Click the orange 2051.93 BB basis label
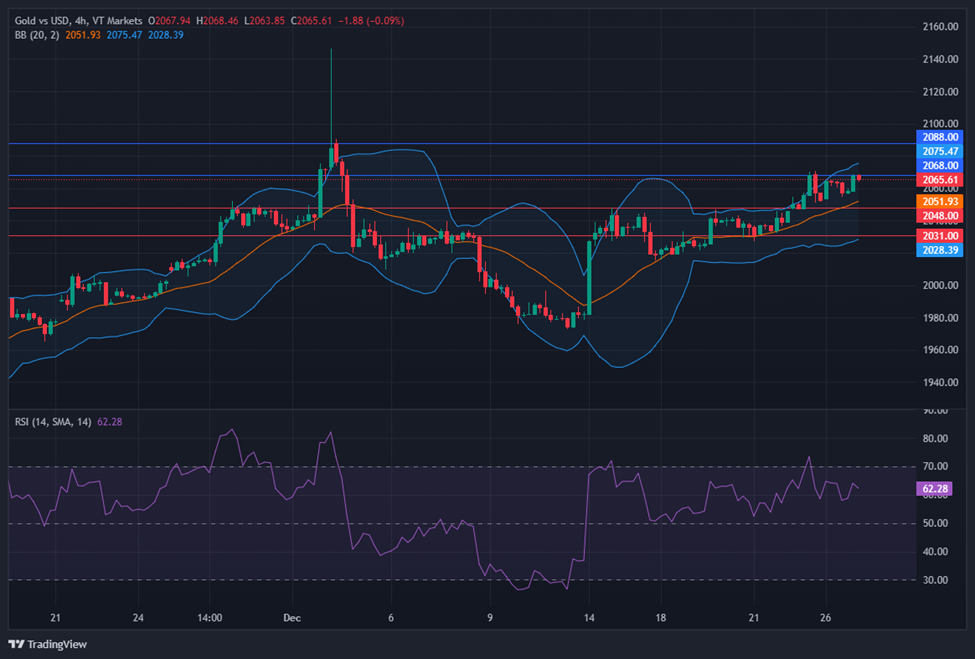The image size is (975, 659). (940, 202)
